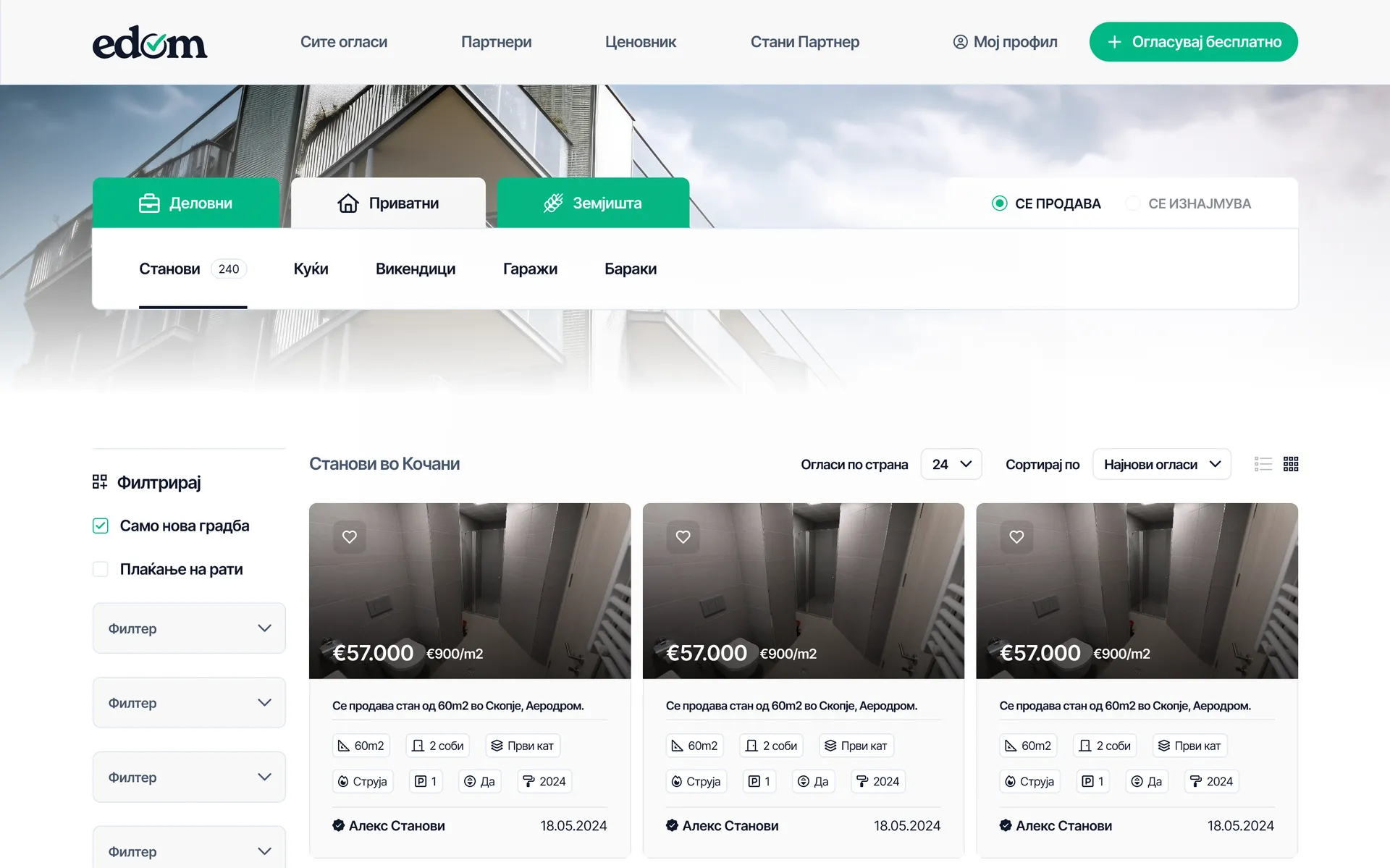Click the briefcase icon on Деловни tab

coord(149,203)
